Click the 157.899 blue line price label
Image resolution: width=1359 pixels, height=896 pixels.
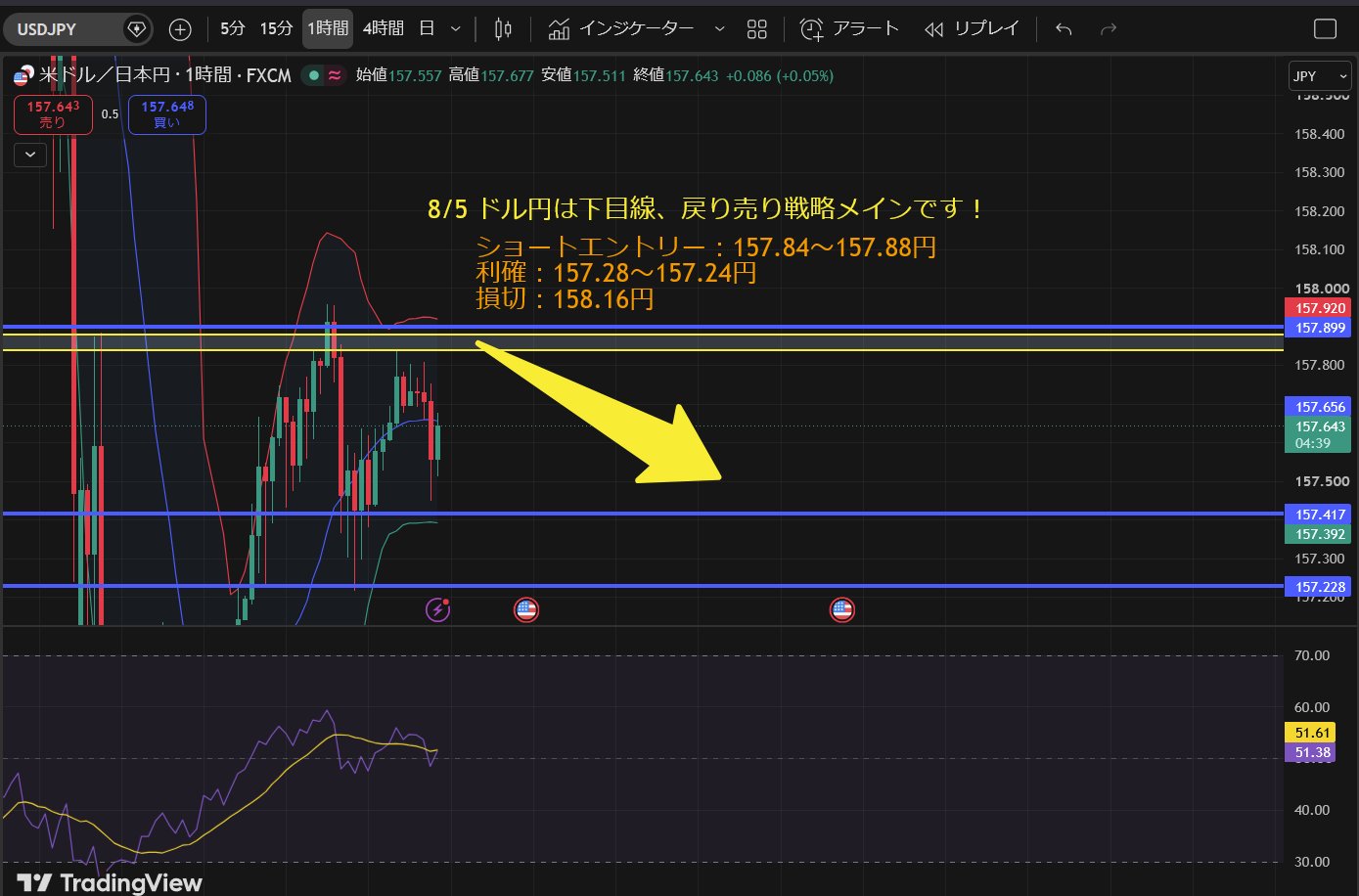[1320, 328]
